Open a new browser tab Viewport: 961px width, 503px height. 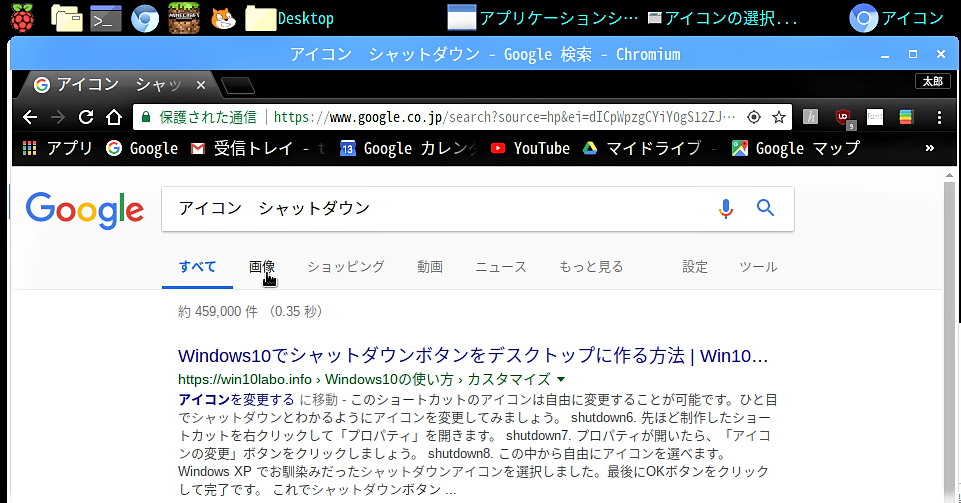(237, 86)
